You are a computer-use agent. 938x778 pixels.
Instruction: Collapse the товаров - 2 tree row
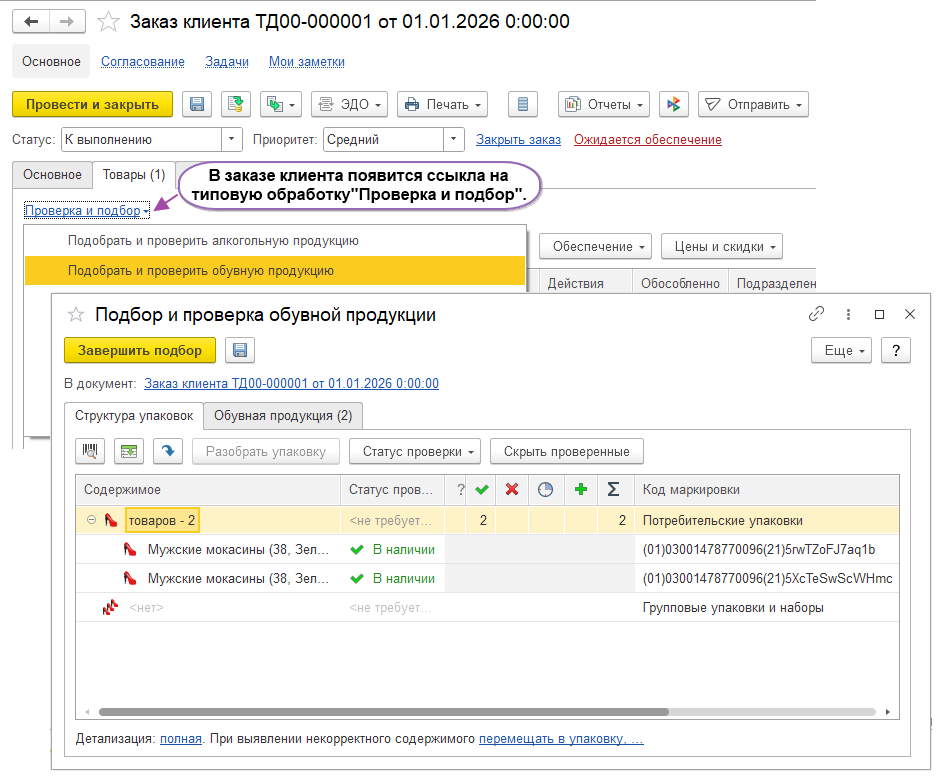click(x=92, y=520)
